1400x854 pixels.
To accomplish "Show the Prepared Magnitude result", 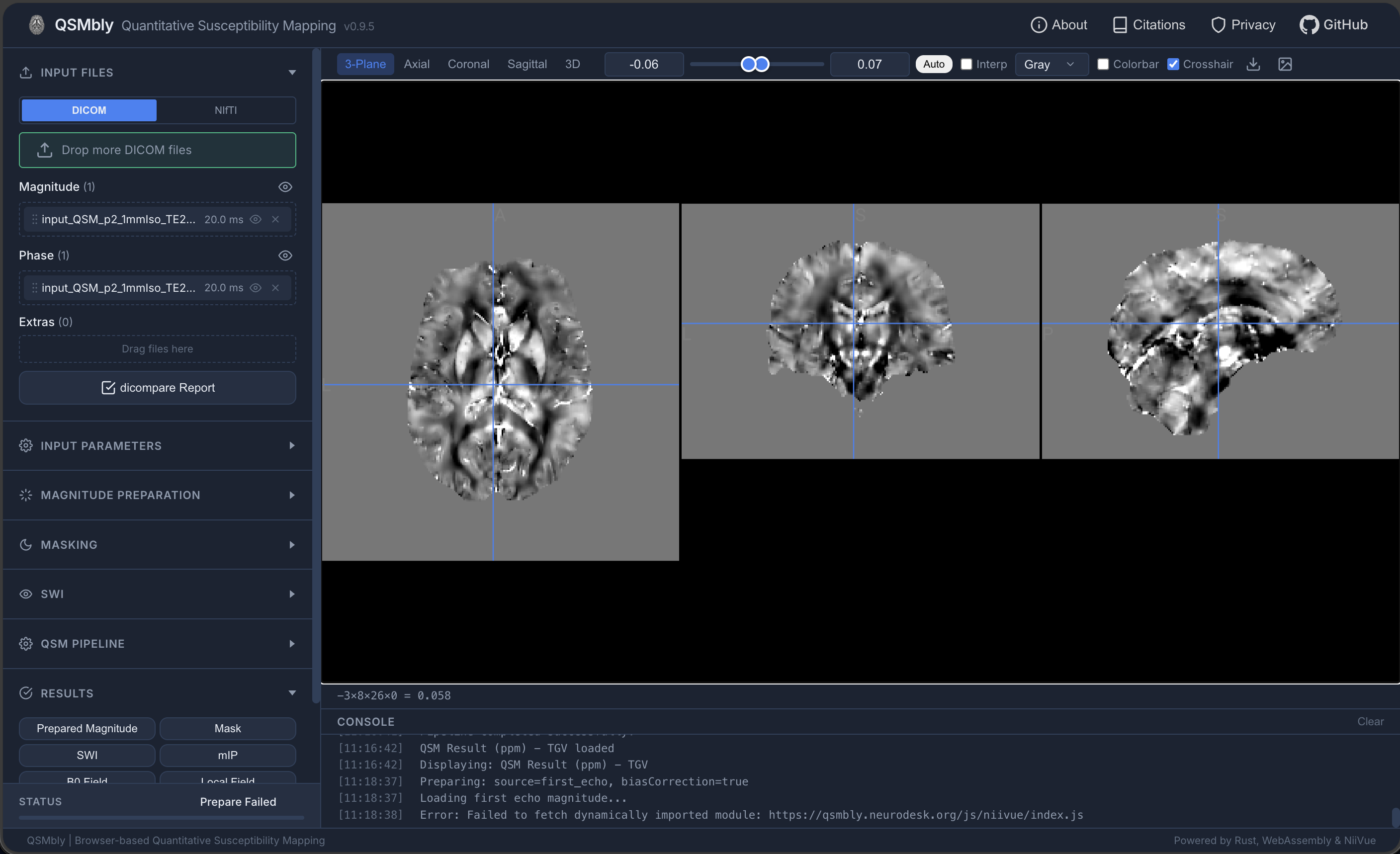I will click(x=87, y=728).
